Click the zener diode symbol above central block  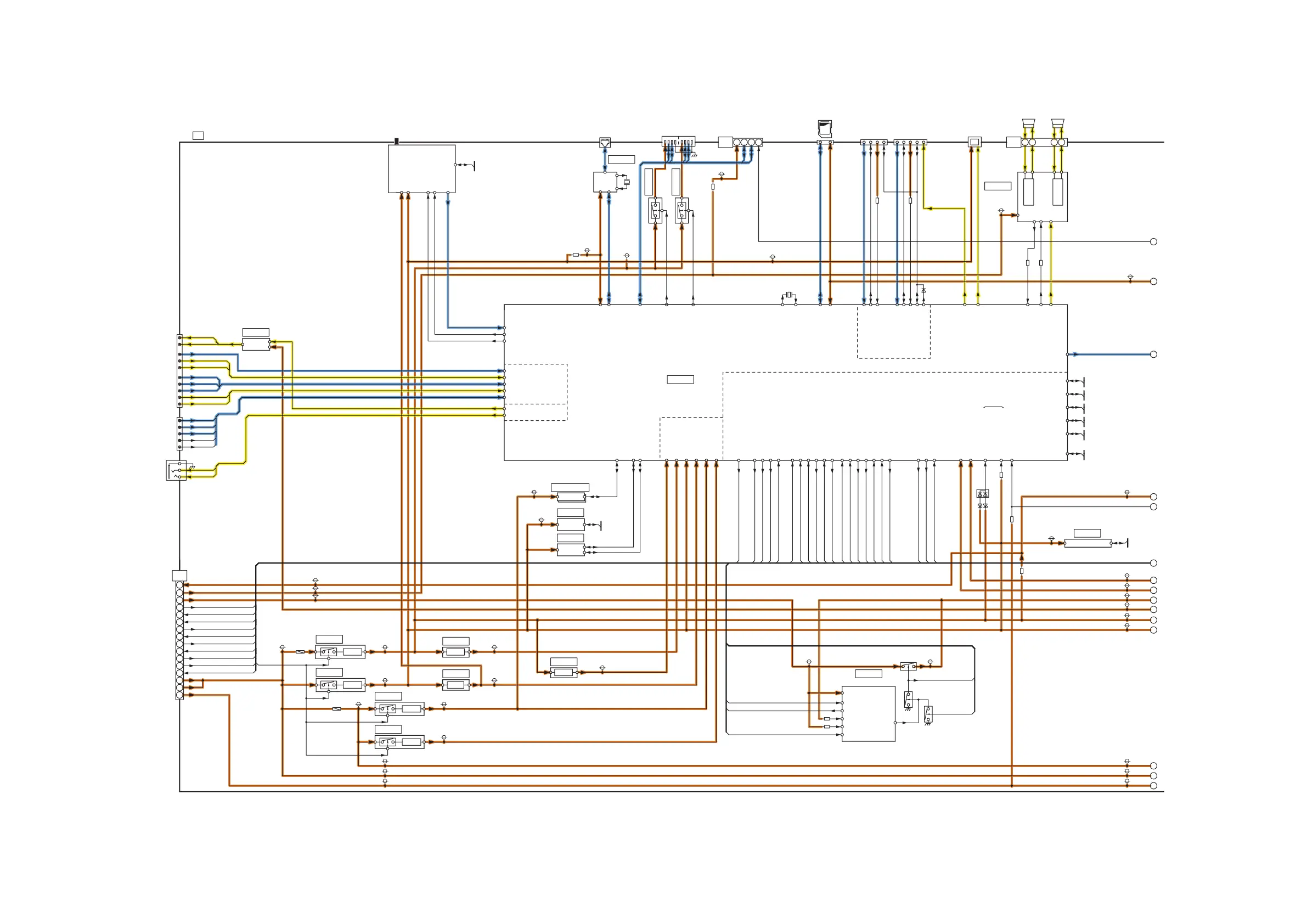click(923, 290)
